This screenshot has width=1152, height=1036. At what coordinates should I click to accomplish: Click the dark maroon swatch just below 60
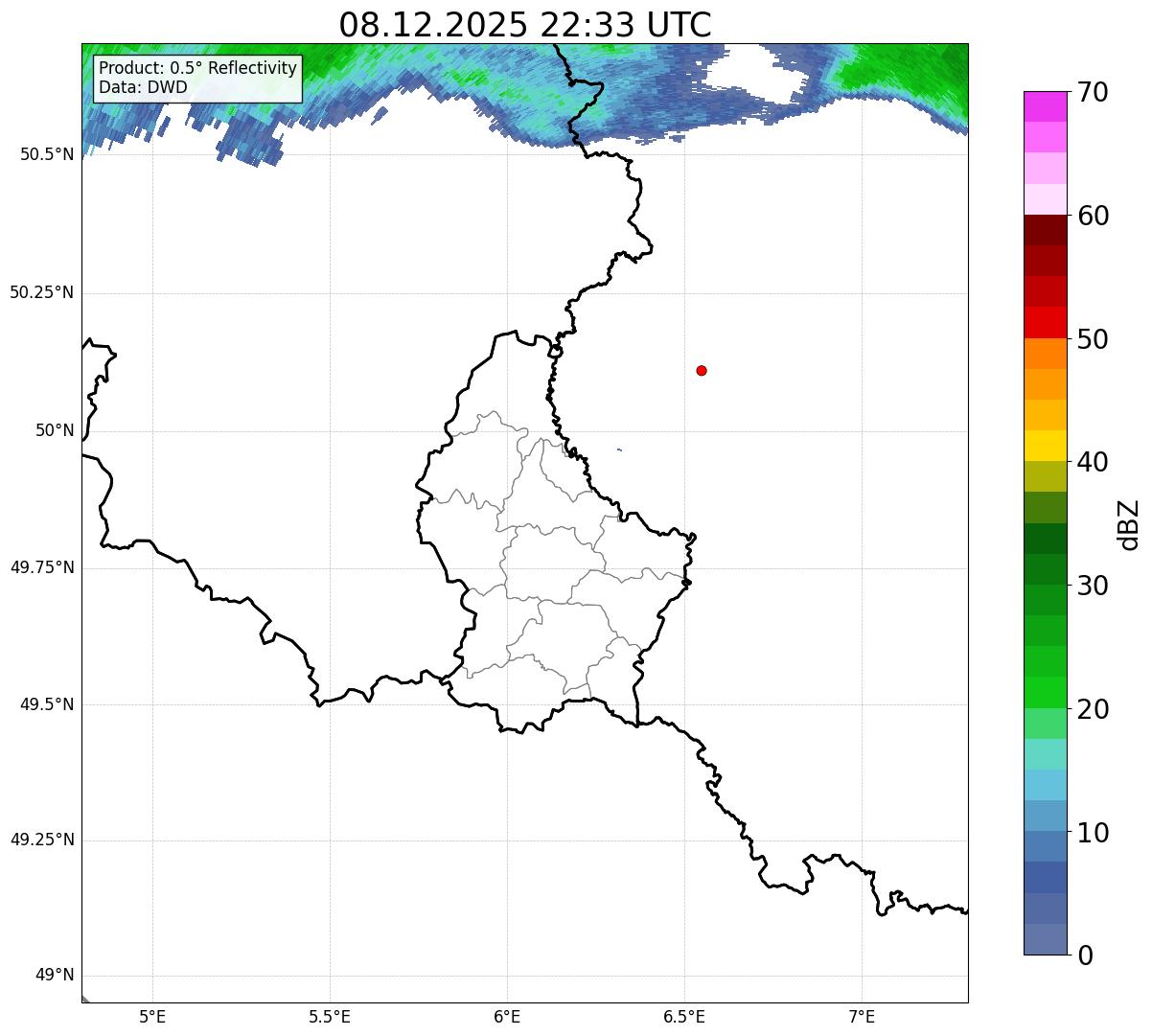tap(1045, 230)
